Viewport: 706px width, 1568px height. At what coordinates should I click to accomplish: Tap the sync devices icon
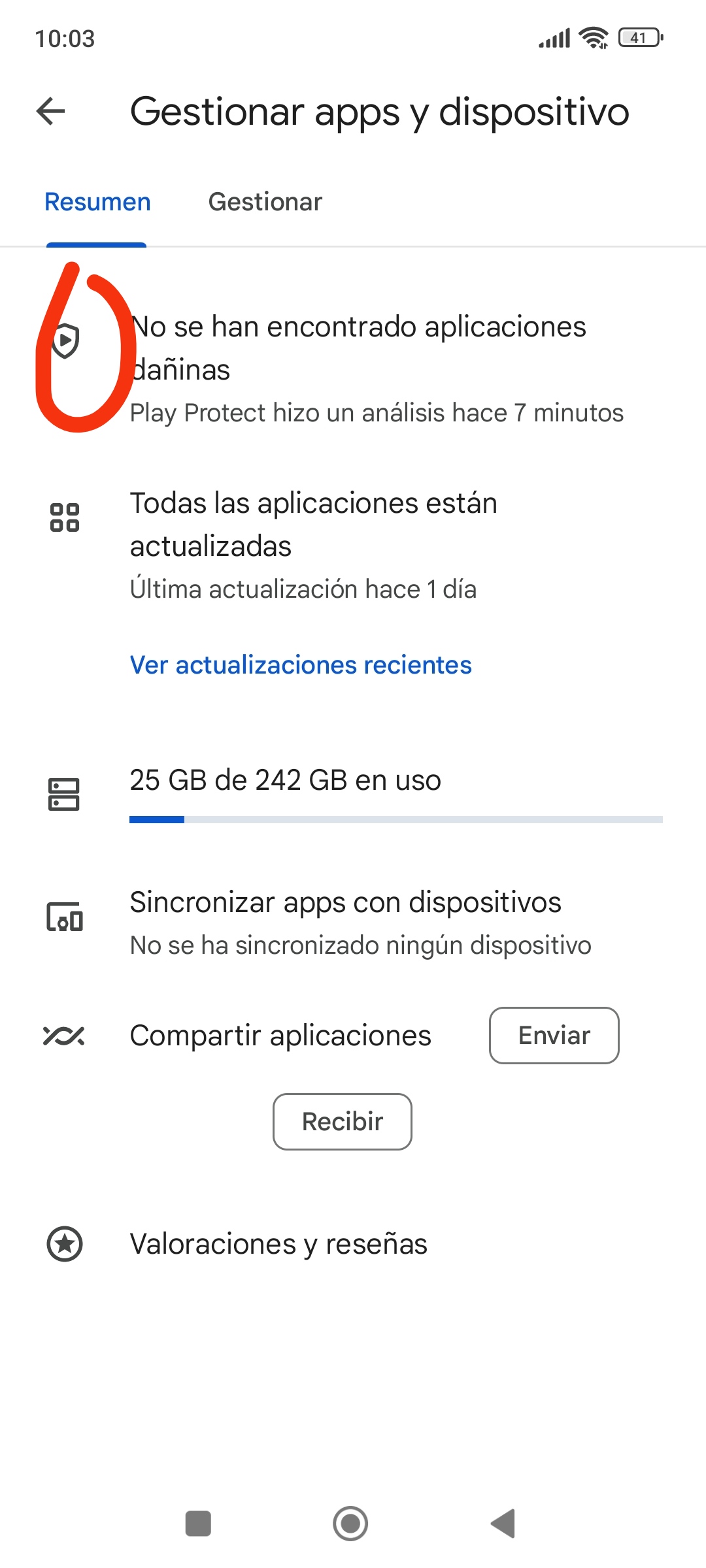pyautogui.click(x=65, y=917)
